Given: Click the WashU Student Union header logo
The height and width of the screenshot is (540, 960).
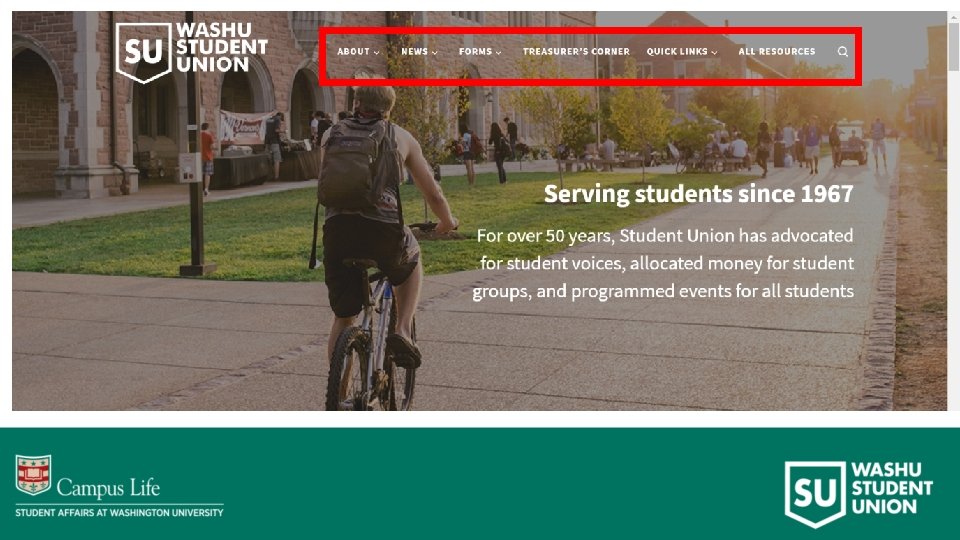Looking at the screenshot, I should [192, 51].
